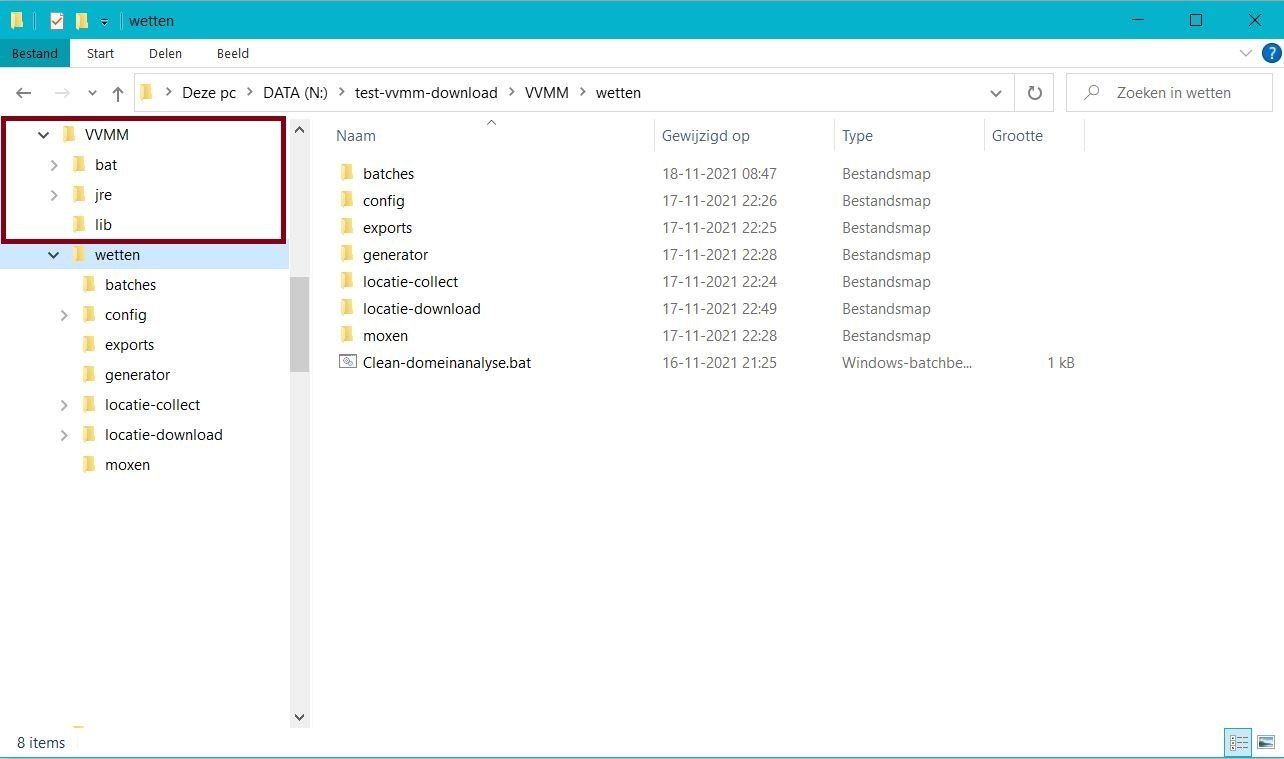This screenshot has height=759, width=1284.
Task: Collapse the VVMM tree node
Action: (44, 135)
